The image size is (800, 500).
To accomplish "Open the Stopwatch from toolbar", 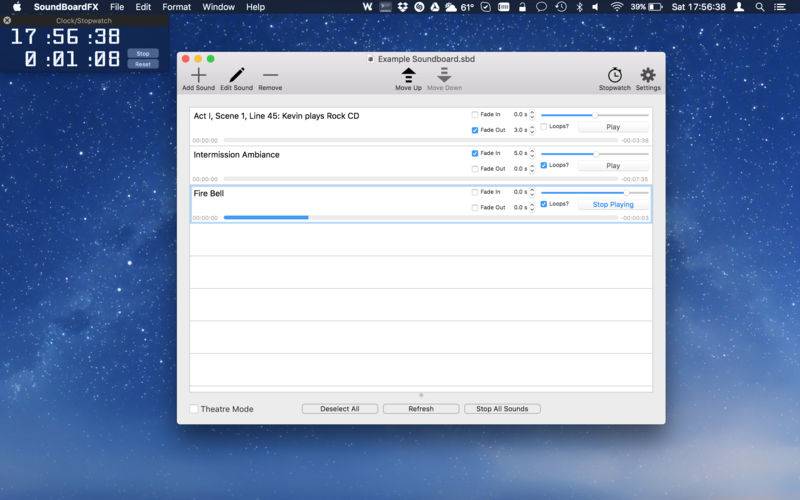I will (614, 76).
